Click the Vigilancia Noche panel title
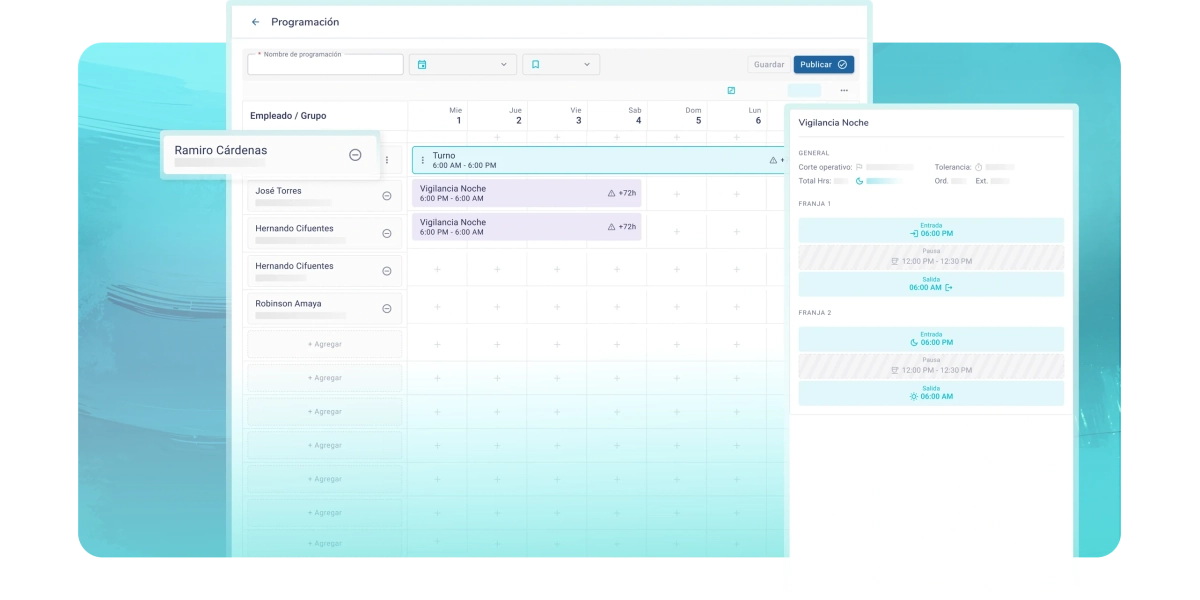The width and height of the screenshot is (1200, 600). (x=834, y=123)
